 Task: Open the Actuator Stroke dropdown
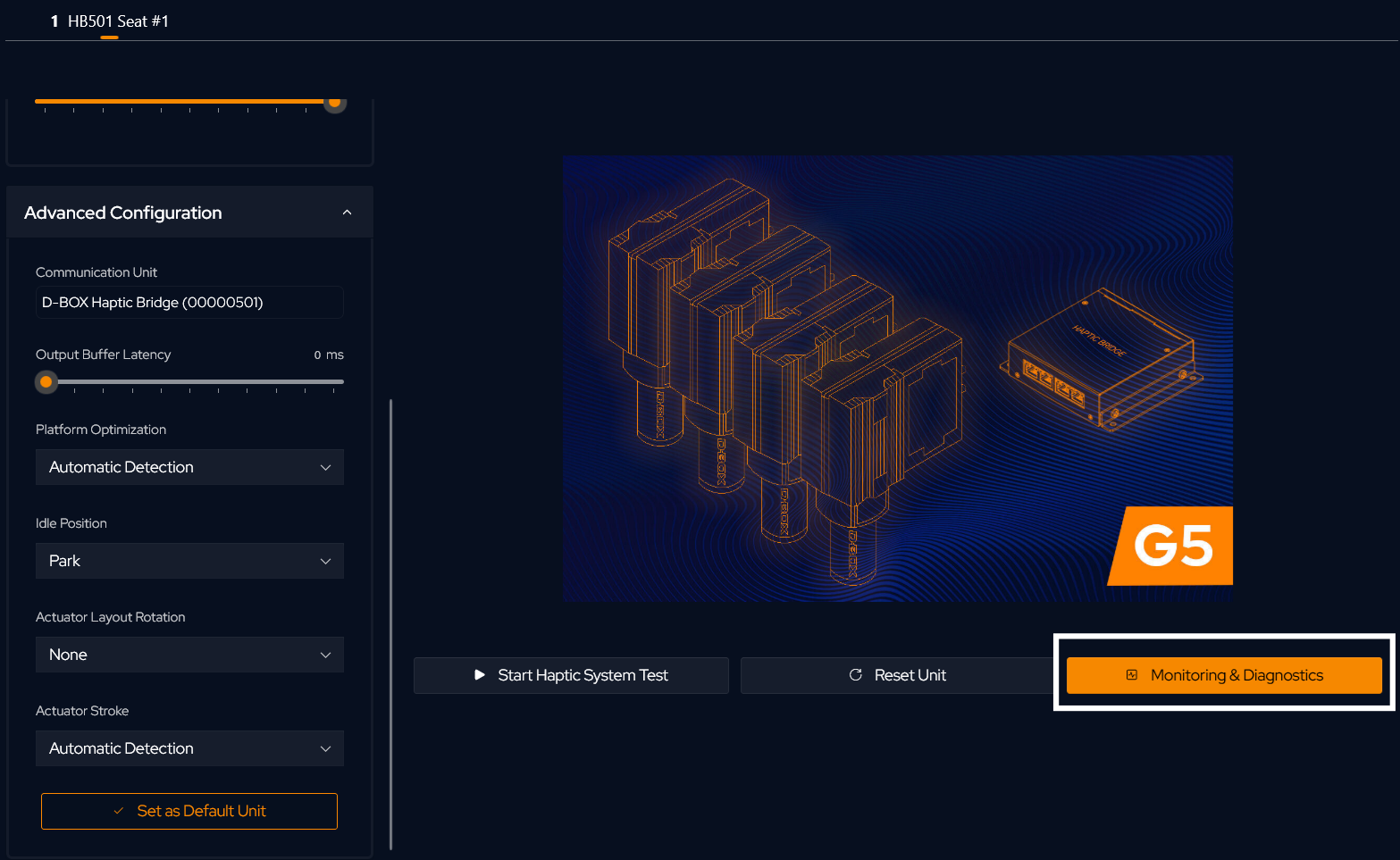189,748
